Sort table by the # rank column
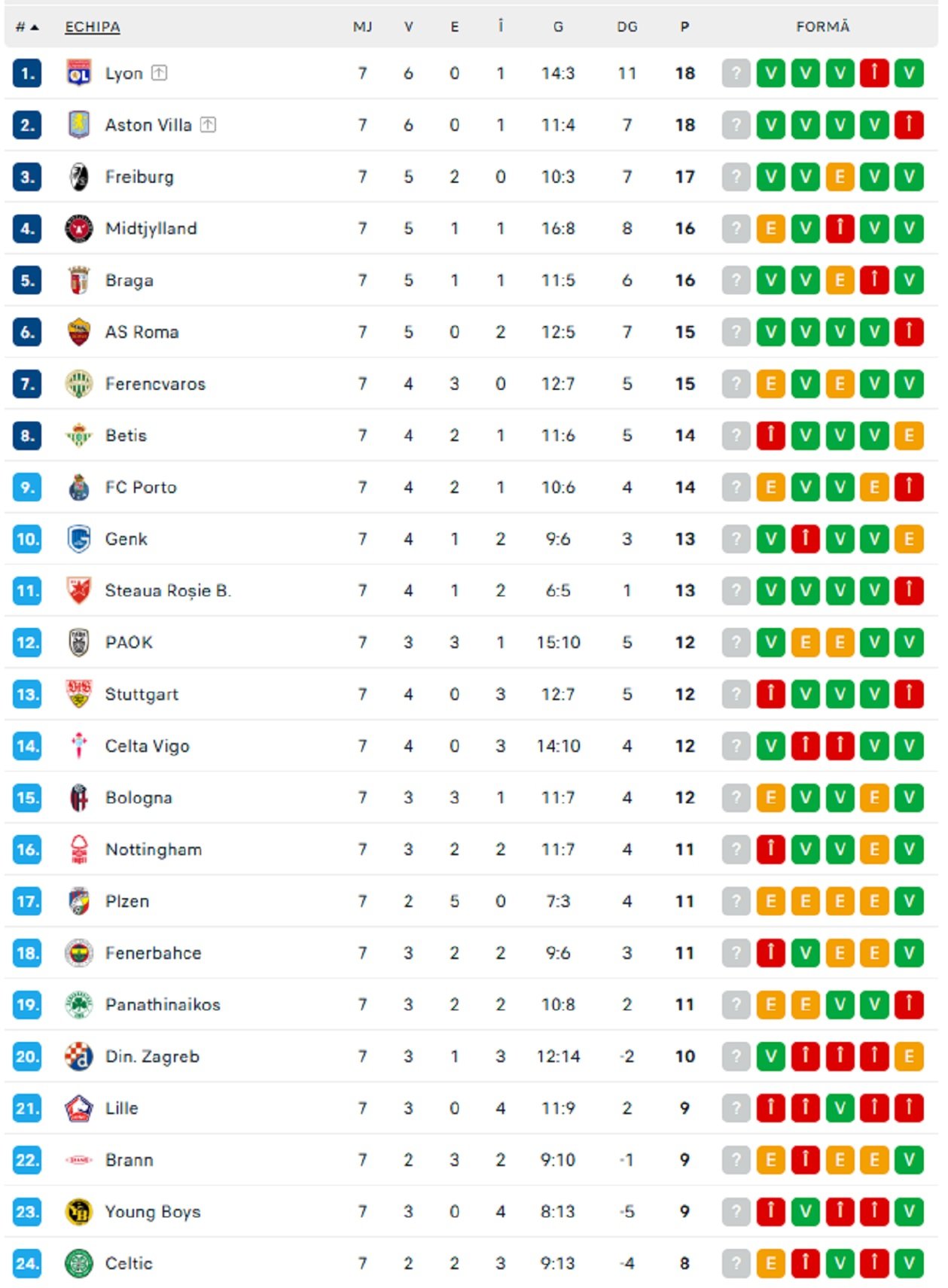Screen dimensions: 948x1288 point(26,27)
